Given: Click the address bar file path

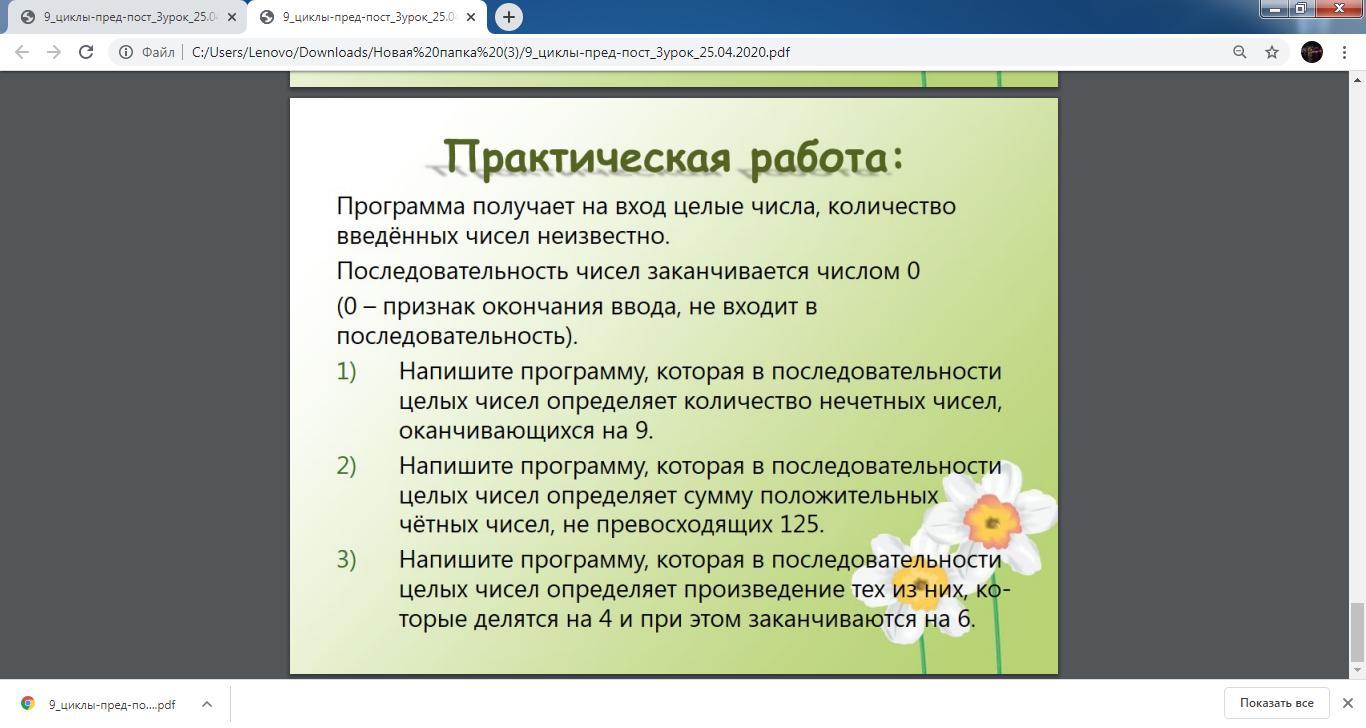Looking at the screenshot, I should click(491, 52).
